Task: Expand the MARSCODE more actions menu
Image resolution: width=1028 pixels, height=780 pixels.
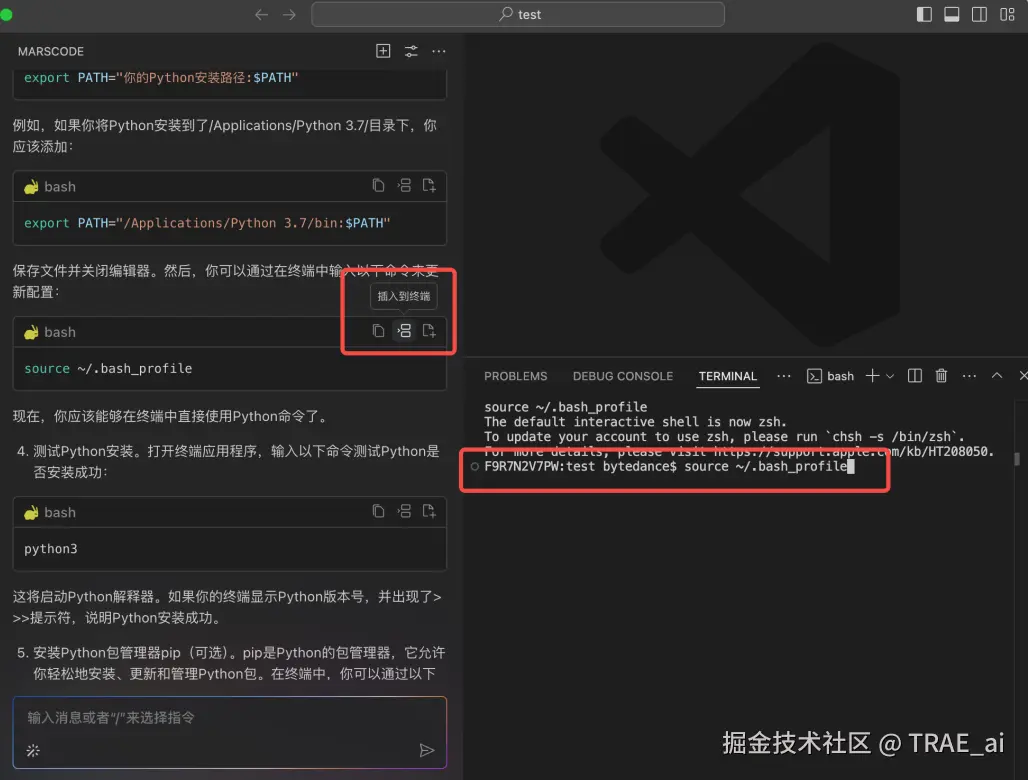Action: tap(438, 50)
